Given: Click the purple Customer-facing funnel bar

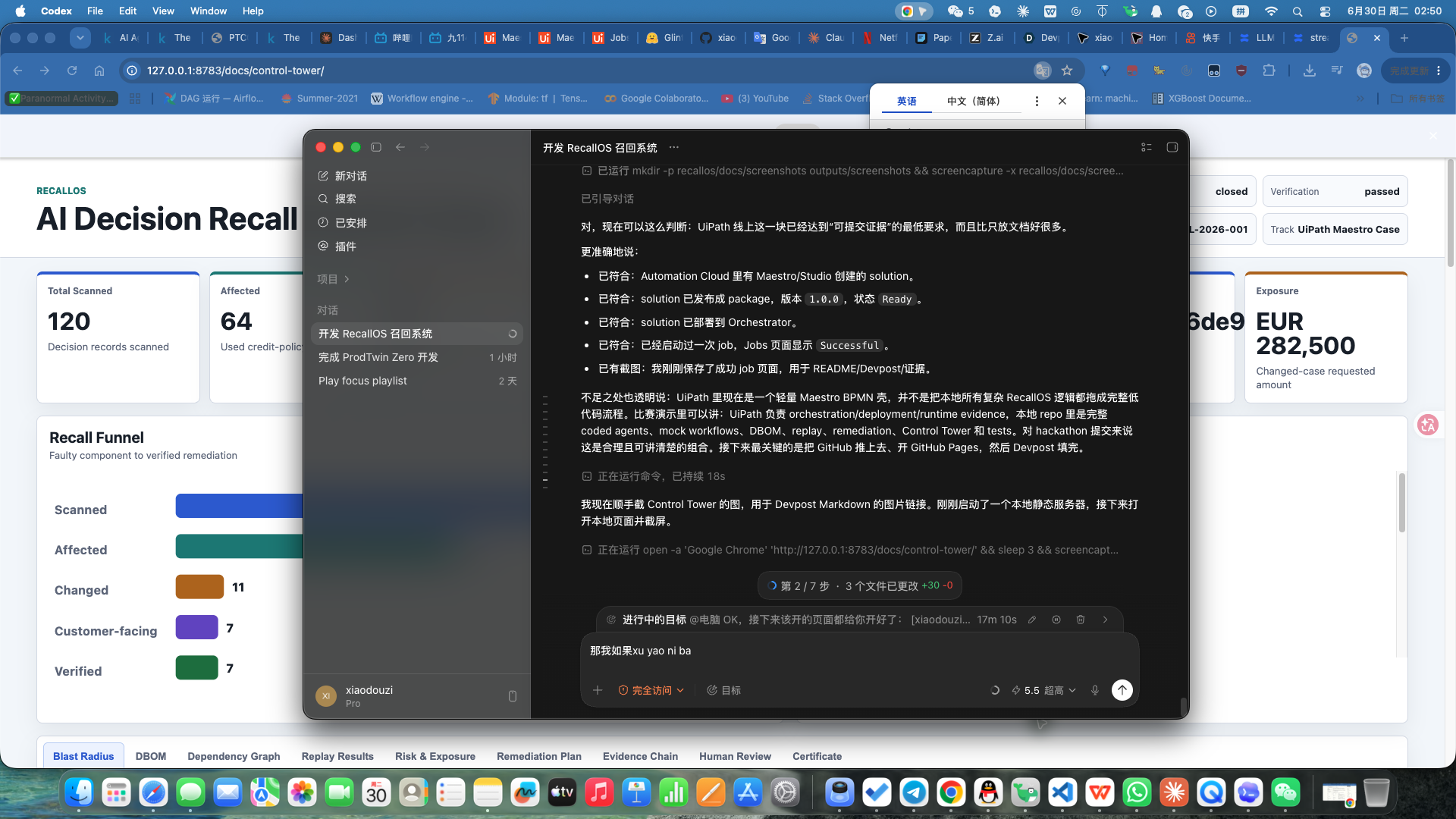Looking at the screenshot, I should [196, 627].
